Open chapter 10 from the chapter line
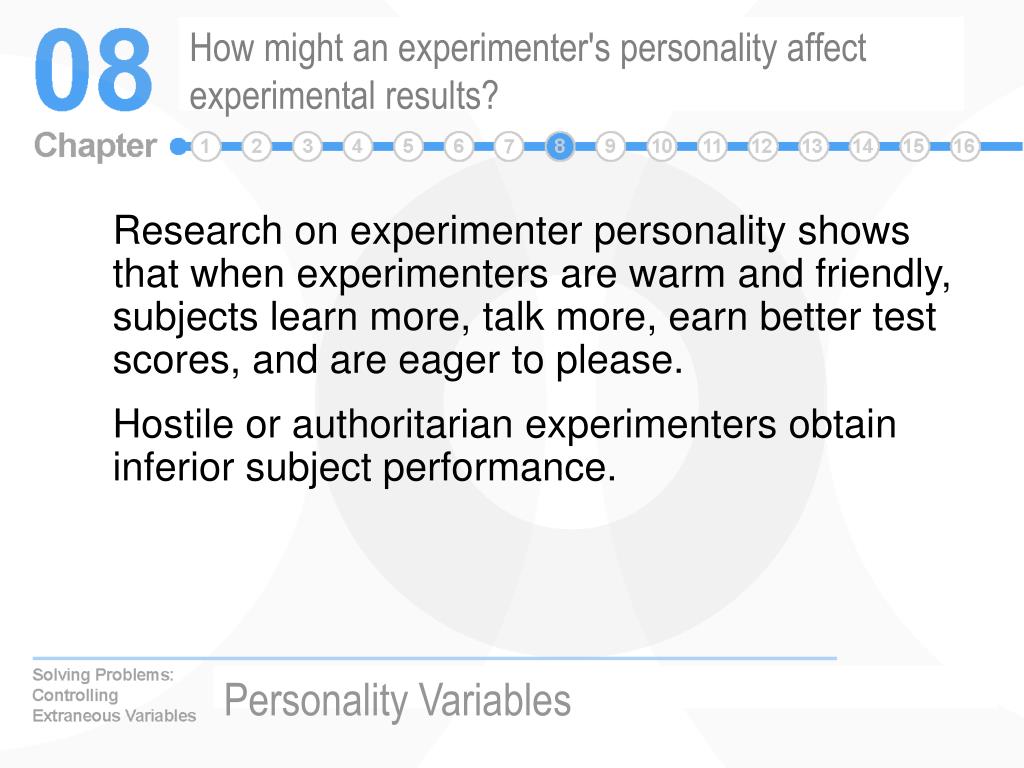The height and width of the screenshot is (768, 1024). (661, 146)
